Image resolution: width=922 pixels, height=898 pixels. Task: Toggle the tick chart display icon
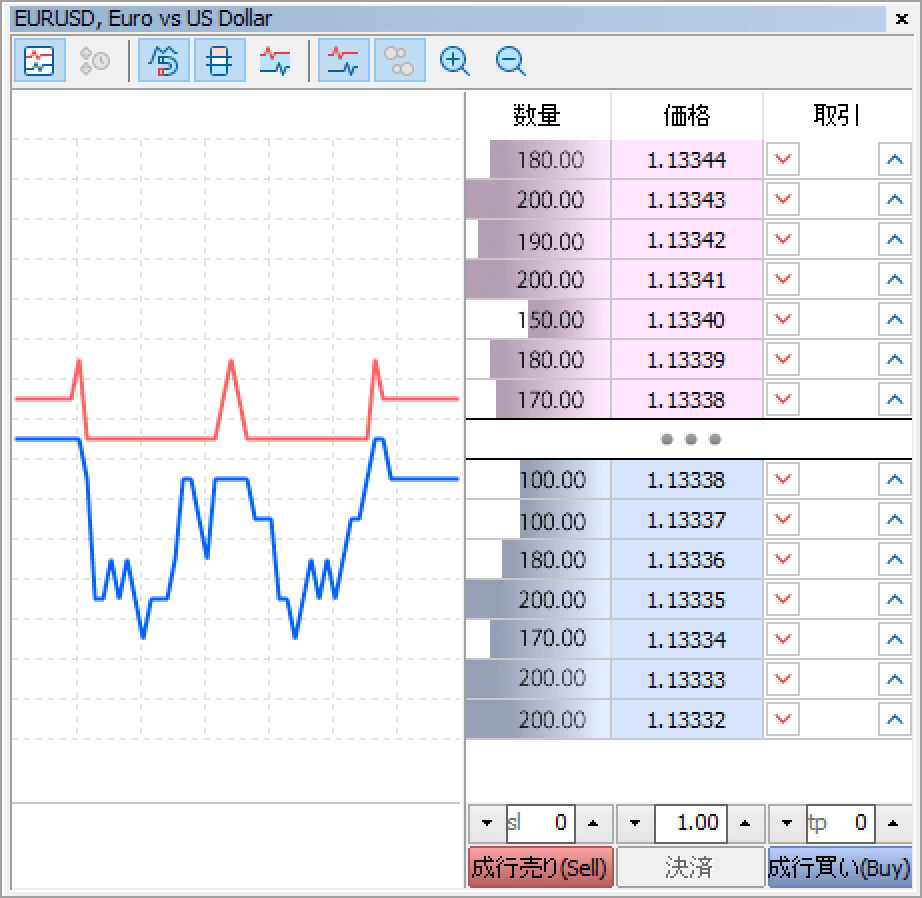tap(39, 61)
